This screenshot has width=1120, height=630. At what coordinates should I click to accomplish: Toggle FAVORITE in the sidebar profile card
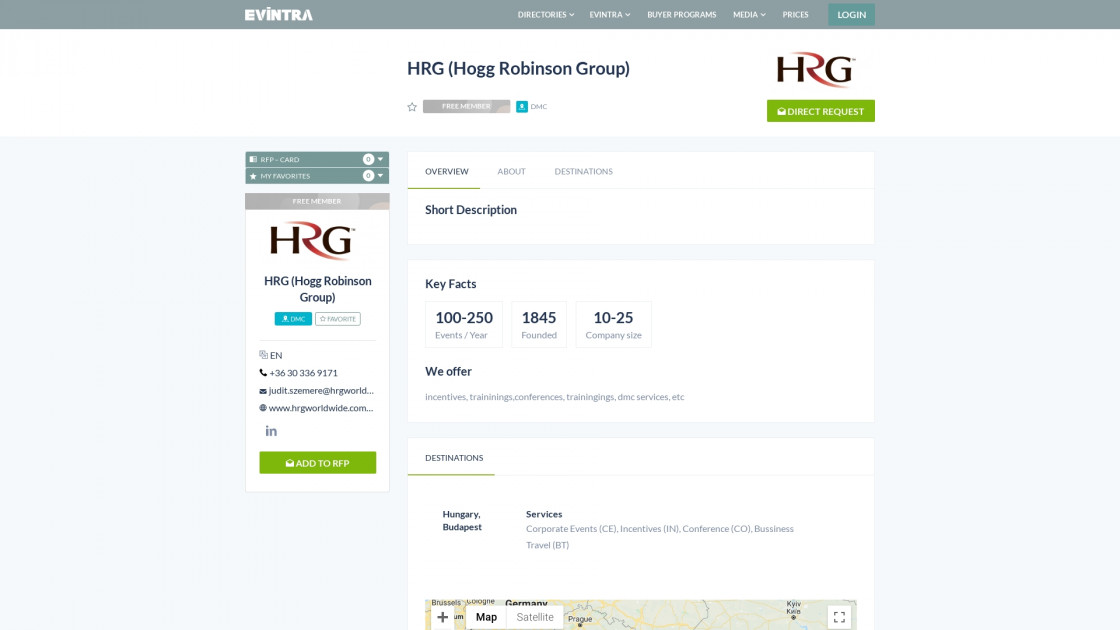(x=338, y=318)
